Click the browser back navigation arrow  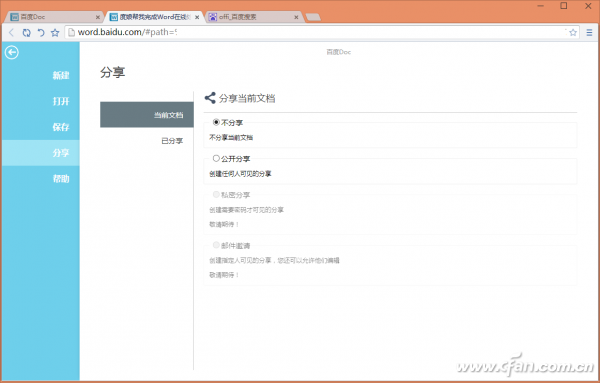coord(11,33)
